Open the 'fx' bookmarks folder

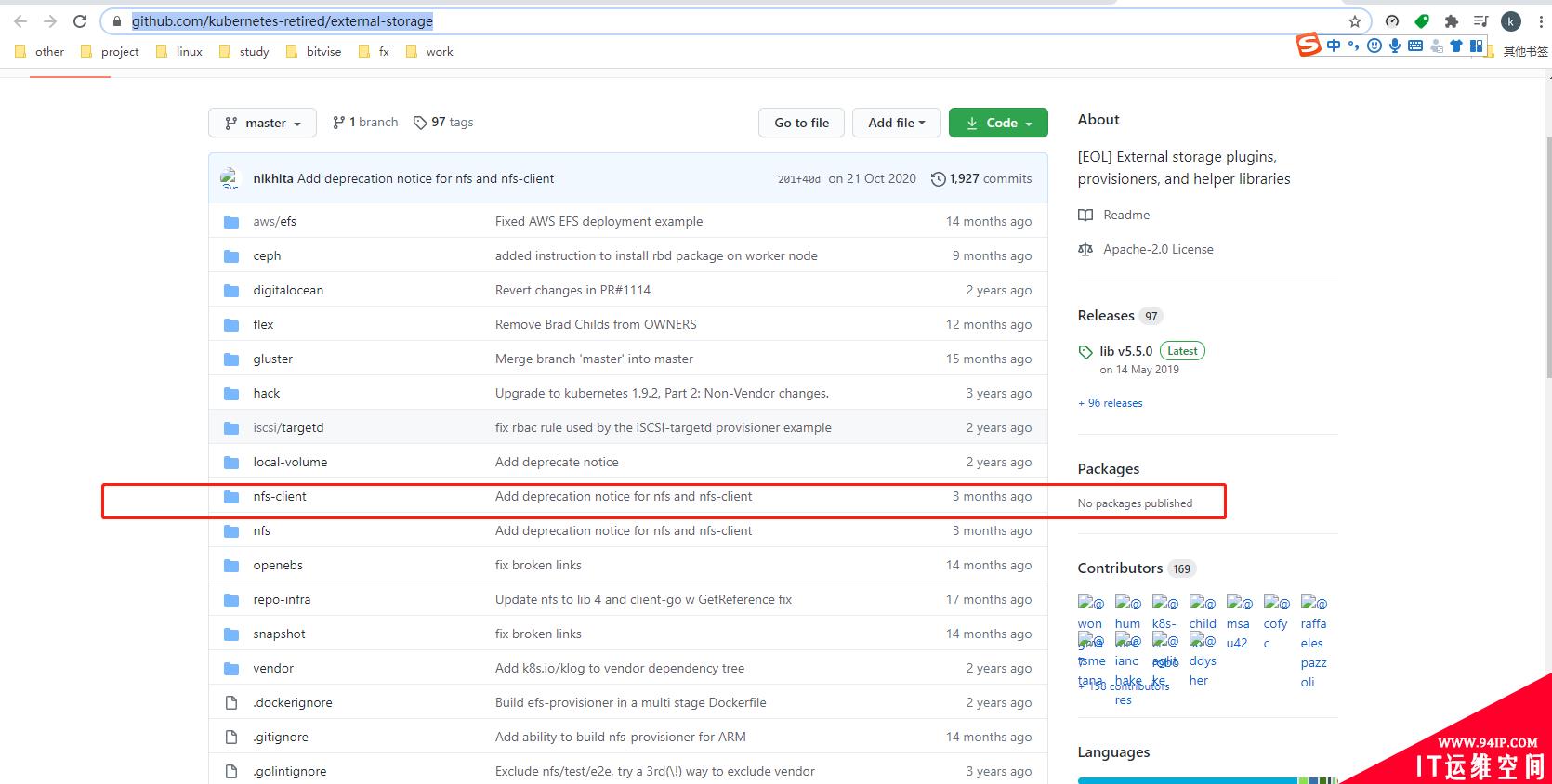pyautogui.click(x=374, y=51)
